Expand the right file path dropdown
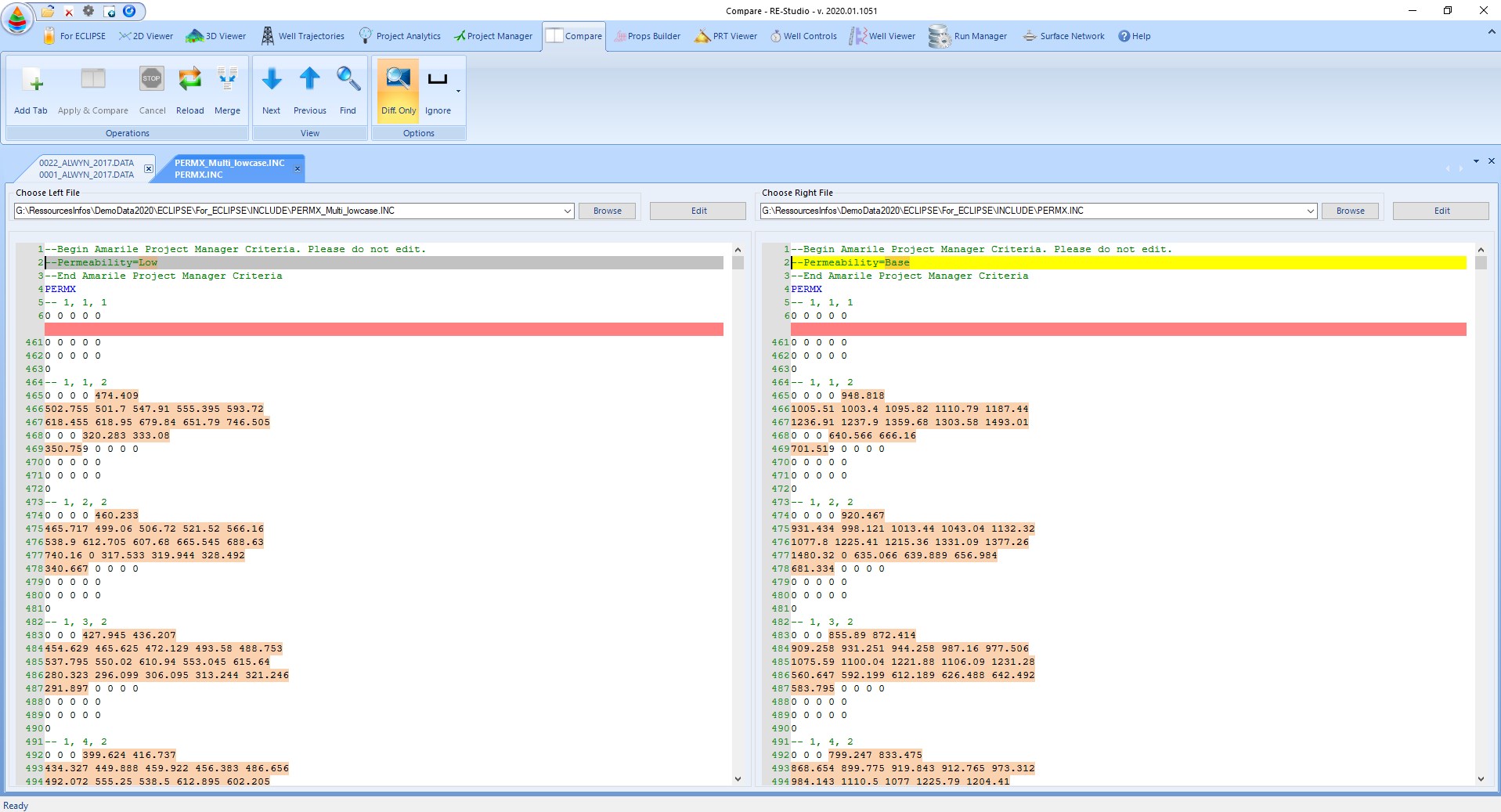The width and height of the screenshot is (1501, 812). coord(1310,211)
